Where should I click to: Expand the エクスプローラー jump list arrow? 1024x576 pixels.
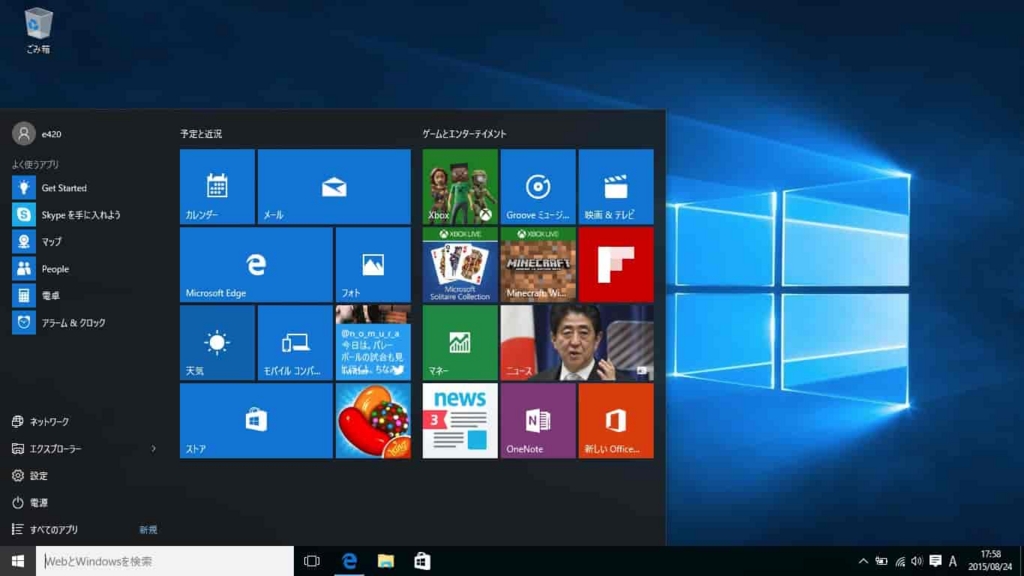(153, 449)
